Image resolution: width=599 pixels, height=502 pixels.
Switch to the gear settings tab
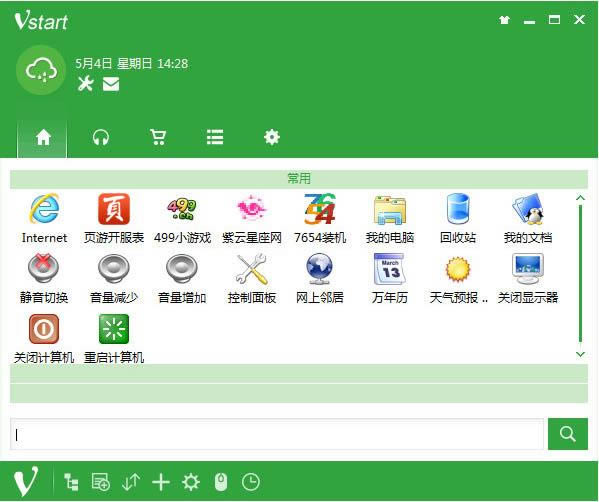pyautogui.click(x=272, y=137)
